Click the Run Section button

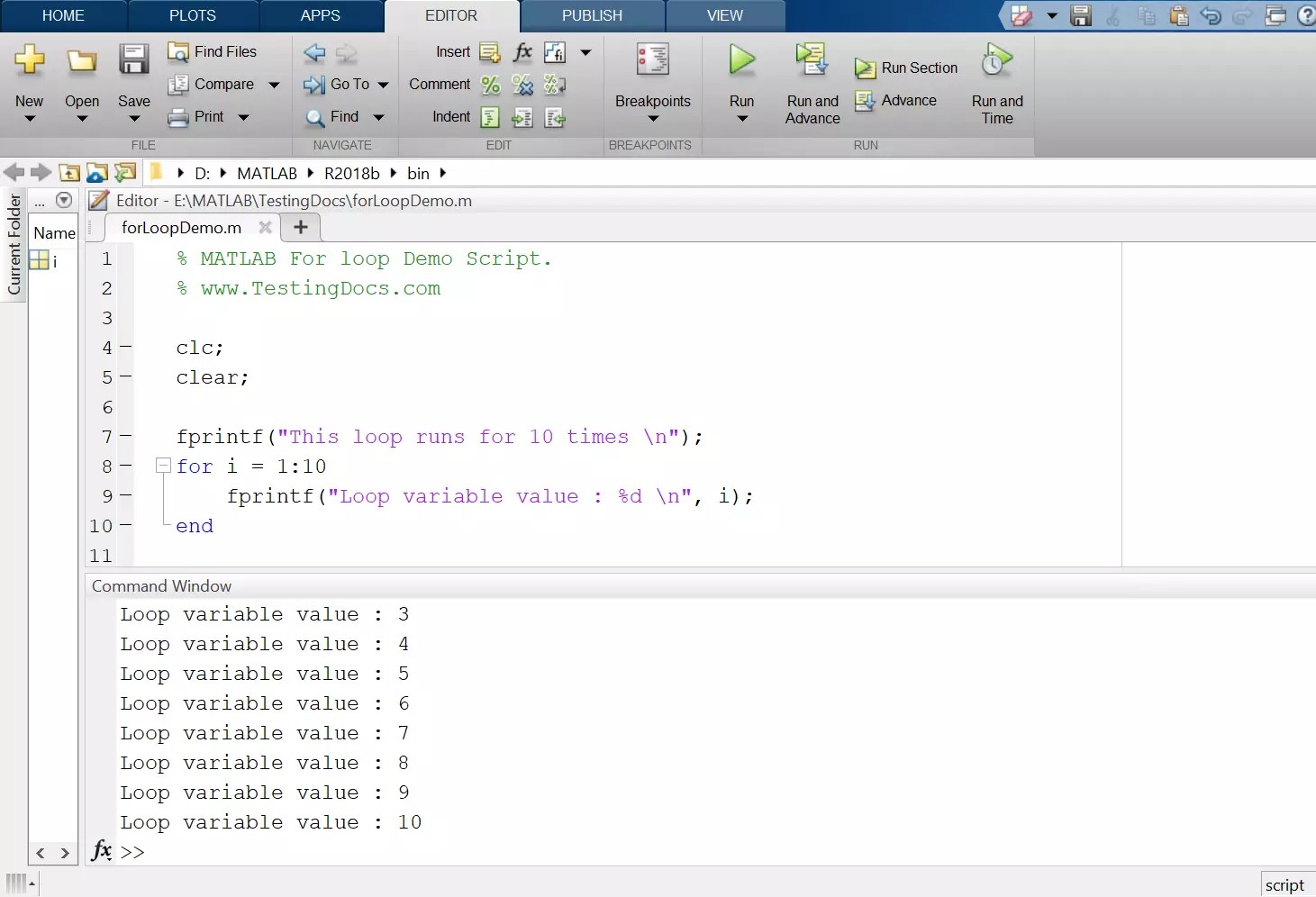pos(906,68)
